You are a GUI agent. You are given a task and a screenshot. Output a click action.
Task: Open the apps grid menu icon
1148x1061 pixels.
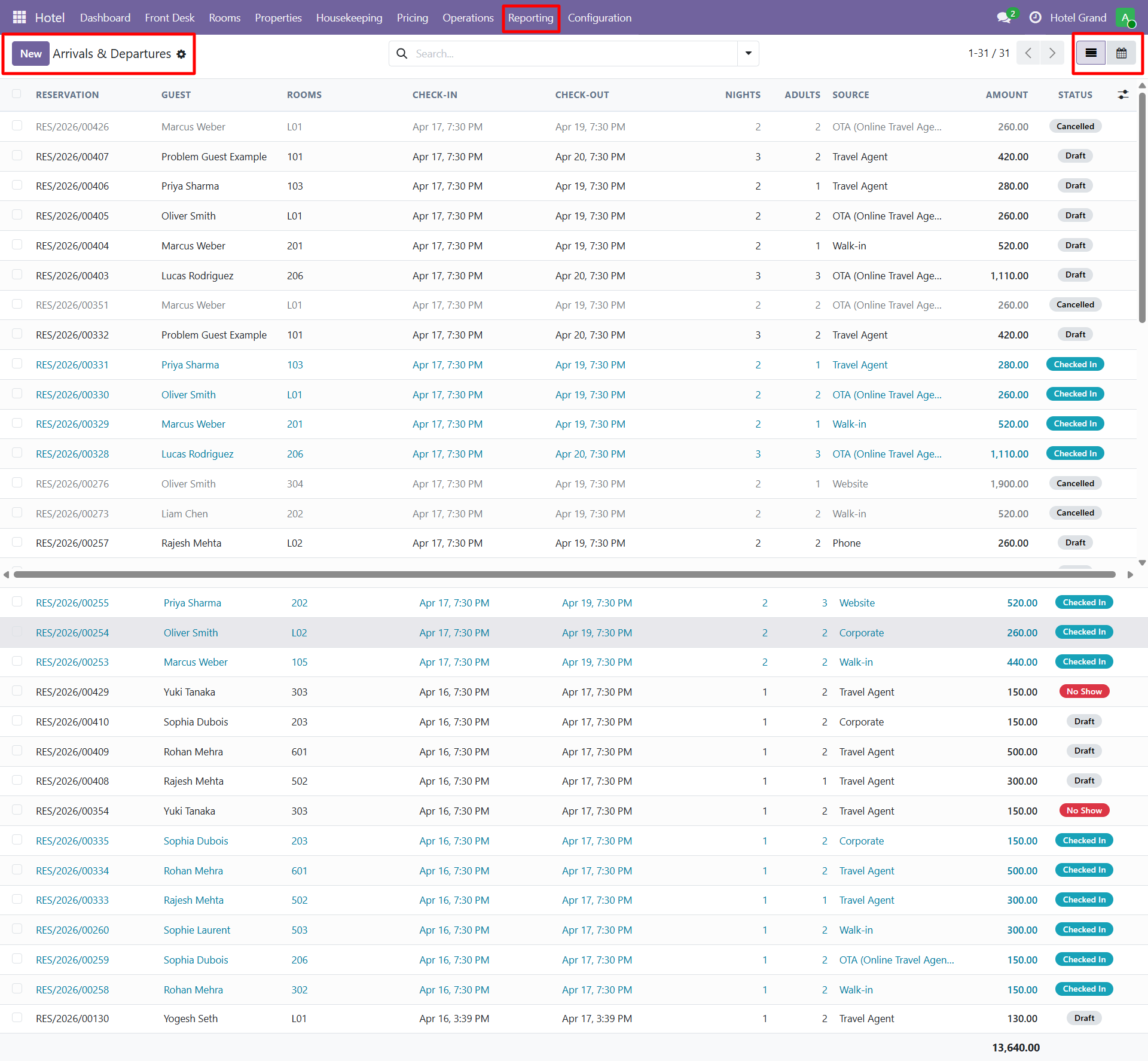coord(19,17)
